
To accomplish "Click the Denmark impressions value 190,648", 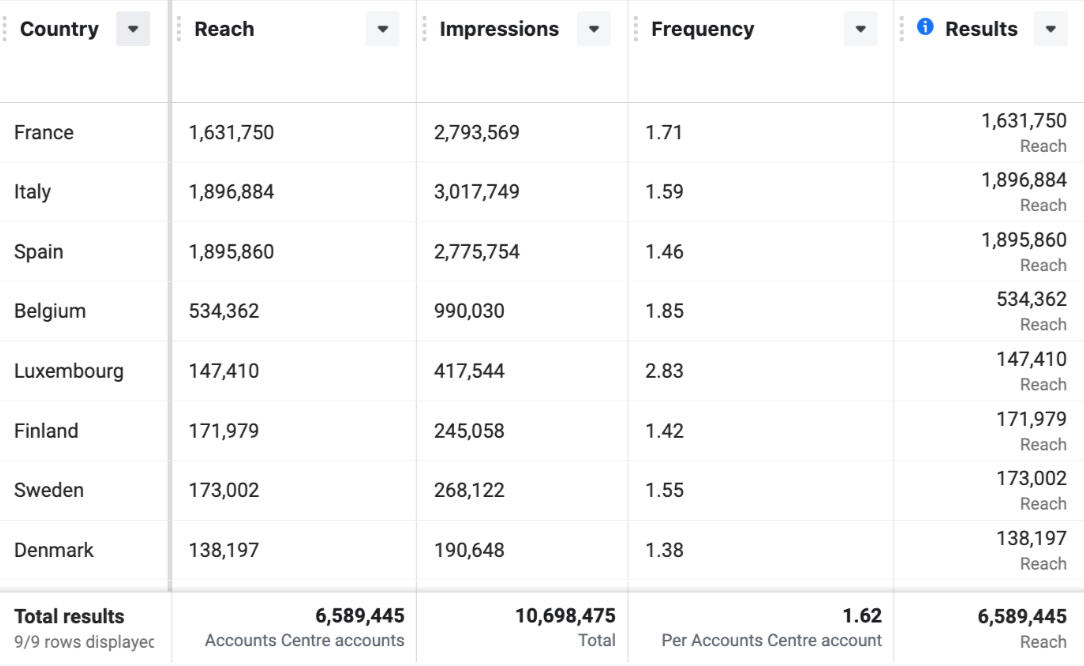I will pyautogui.click(x=469, y=550).
